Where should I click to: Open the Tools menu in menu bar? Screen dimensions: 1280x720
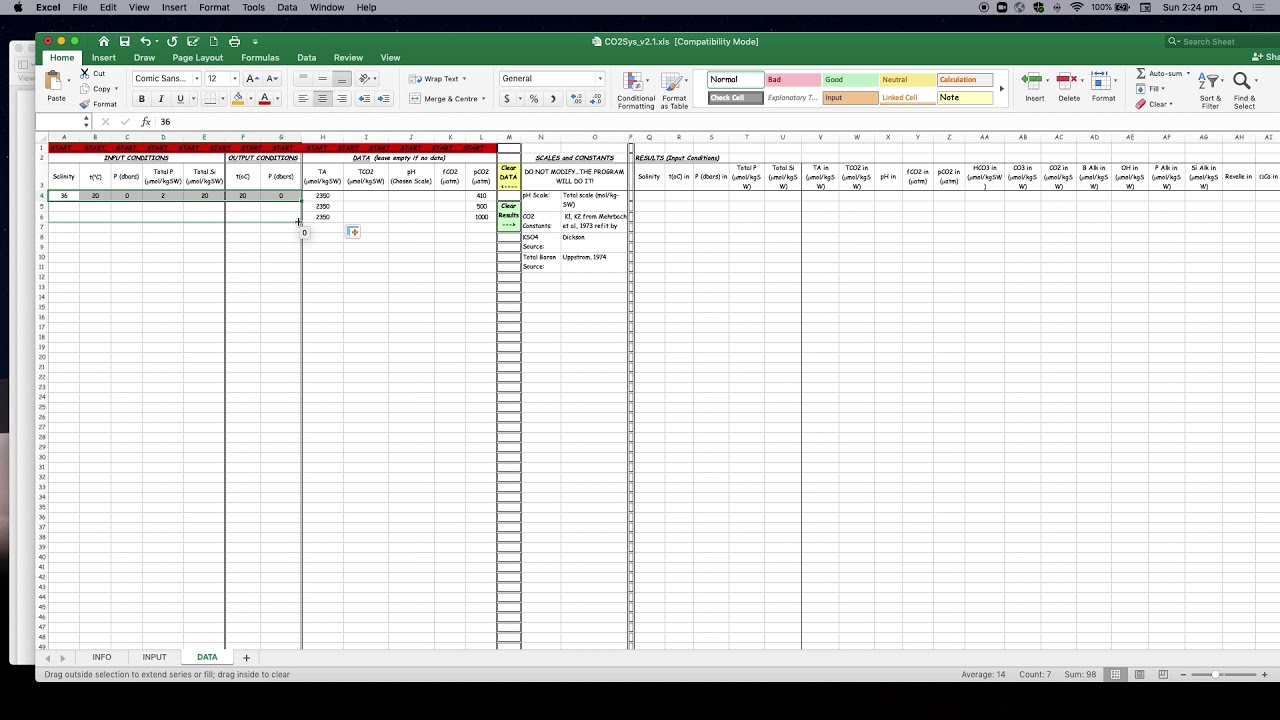254,7
